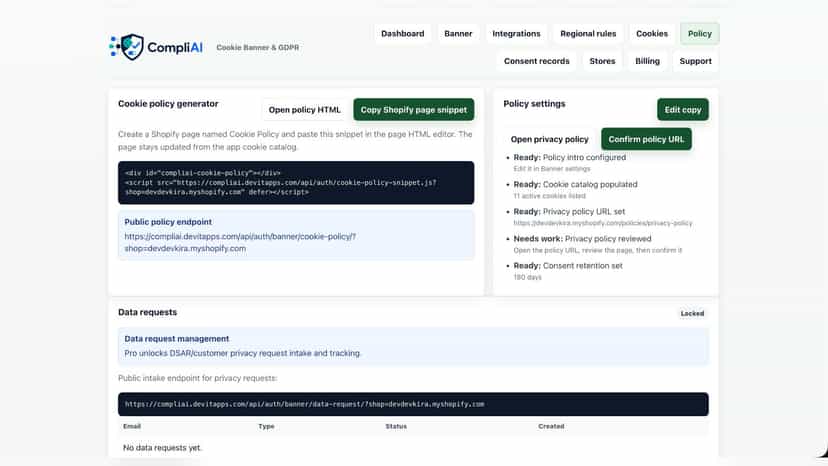Follow the public policy endpoint URL
828x466 pixels.
[240, 243]
